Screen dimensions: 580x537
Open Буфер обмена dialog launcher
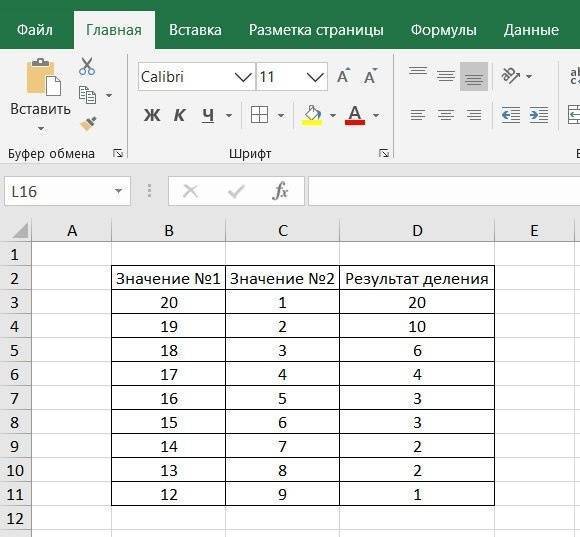coord(118,153)
